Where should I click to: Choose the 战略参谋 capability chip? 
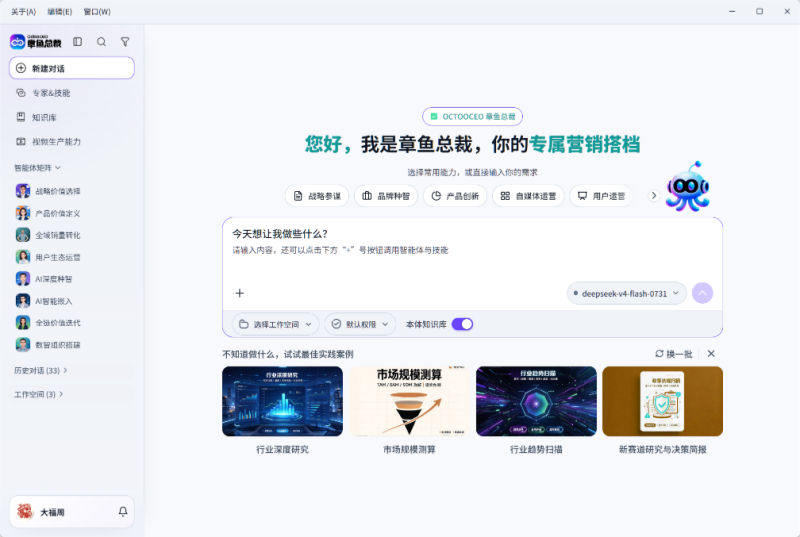click(317, 196)
